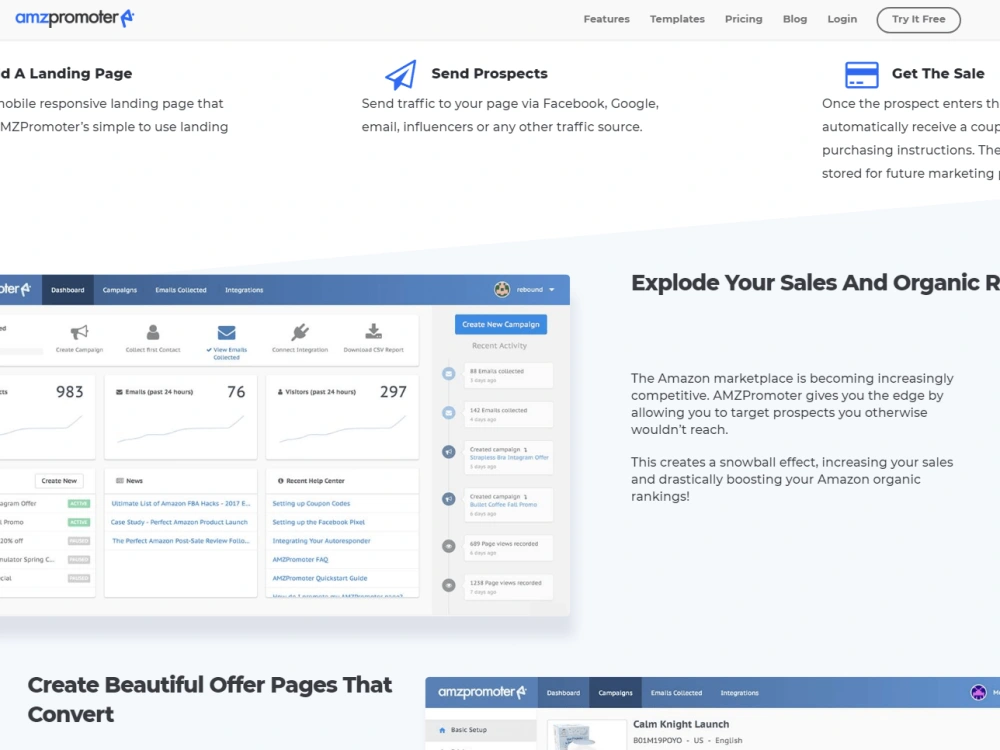1000x750 pixels.
Task: Click the credit card Get The Sale icon
Action: 862,75
